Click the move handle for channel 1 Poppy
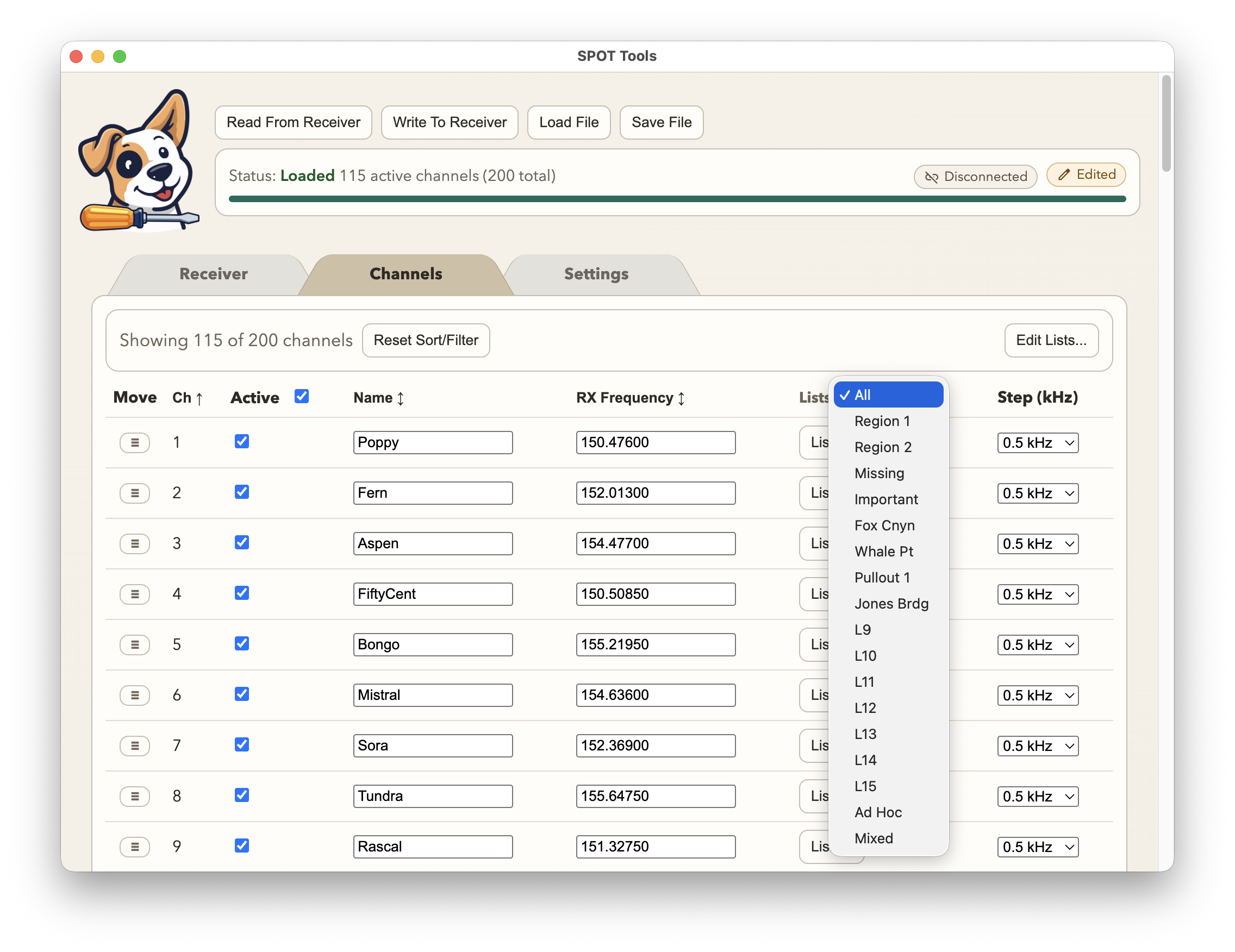This screenshot has height=952, width=1235. click(x=135, y=443)
